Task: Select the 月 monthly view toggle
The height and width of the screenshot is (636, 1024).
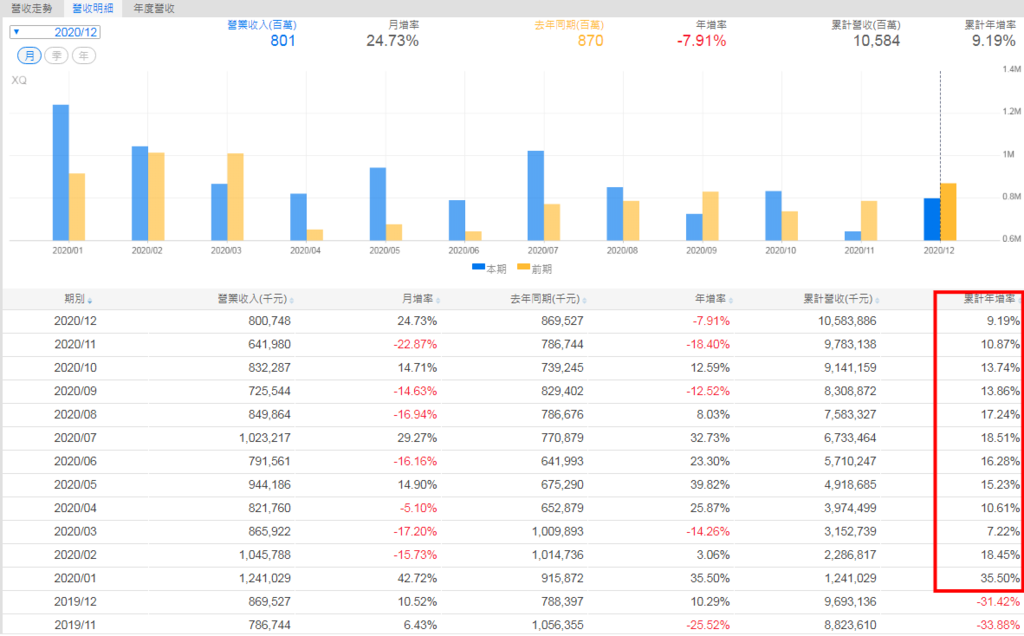Action: click(x=29, y=56)
